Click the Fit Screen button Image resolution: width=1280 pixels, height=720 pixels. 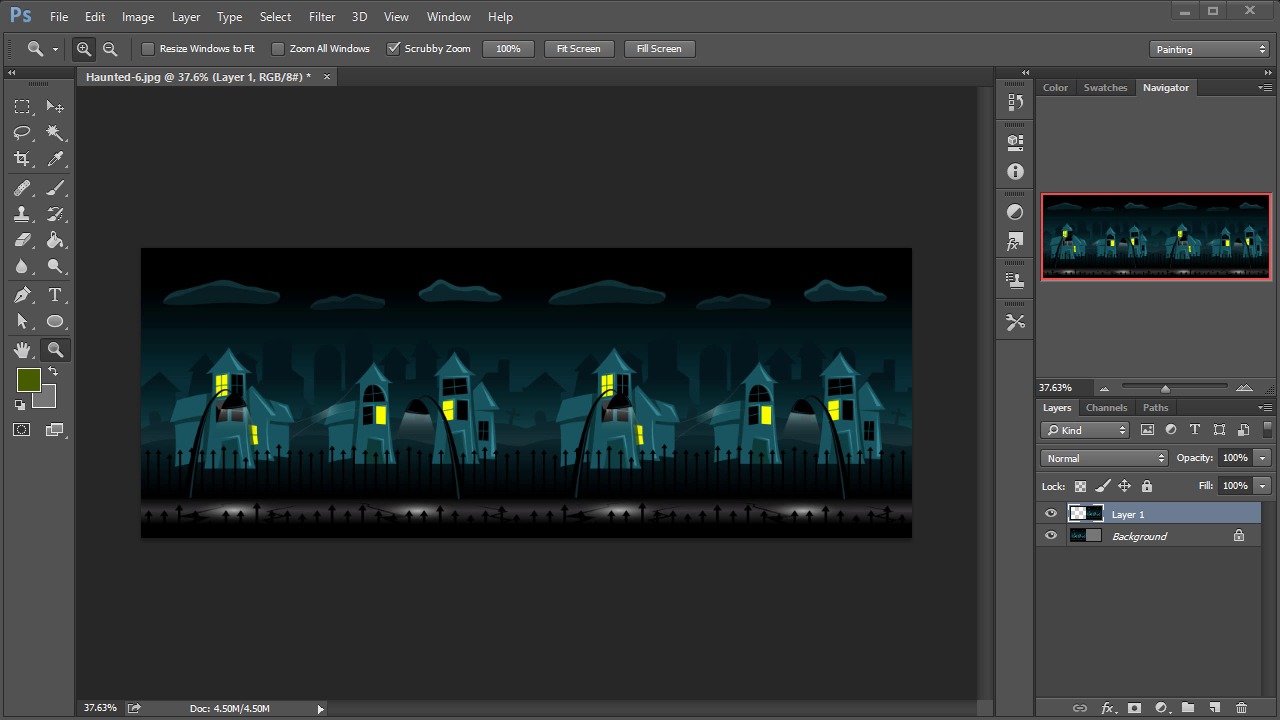578,49
